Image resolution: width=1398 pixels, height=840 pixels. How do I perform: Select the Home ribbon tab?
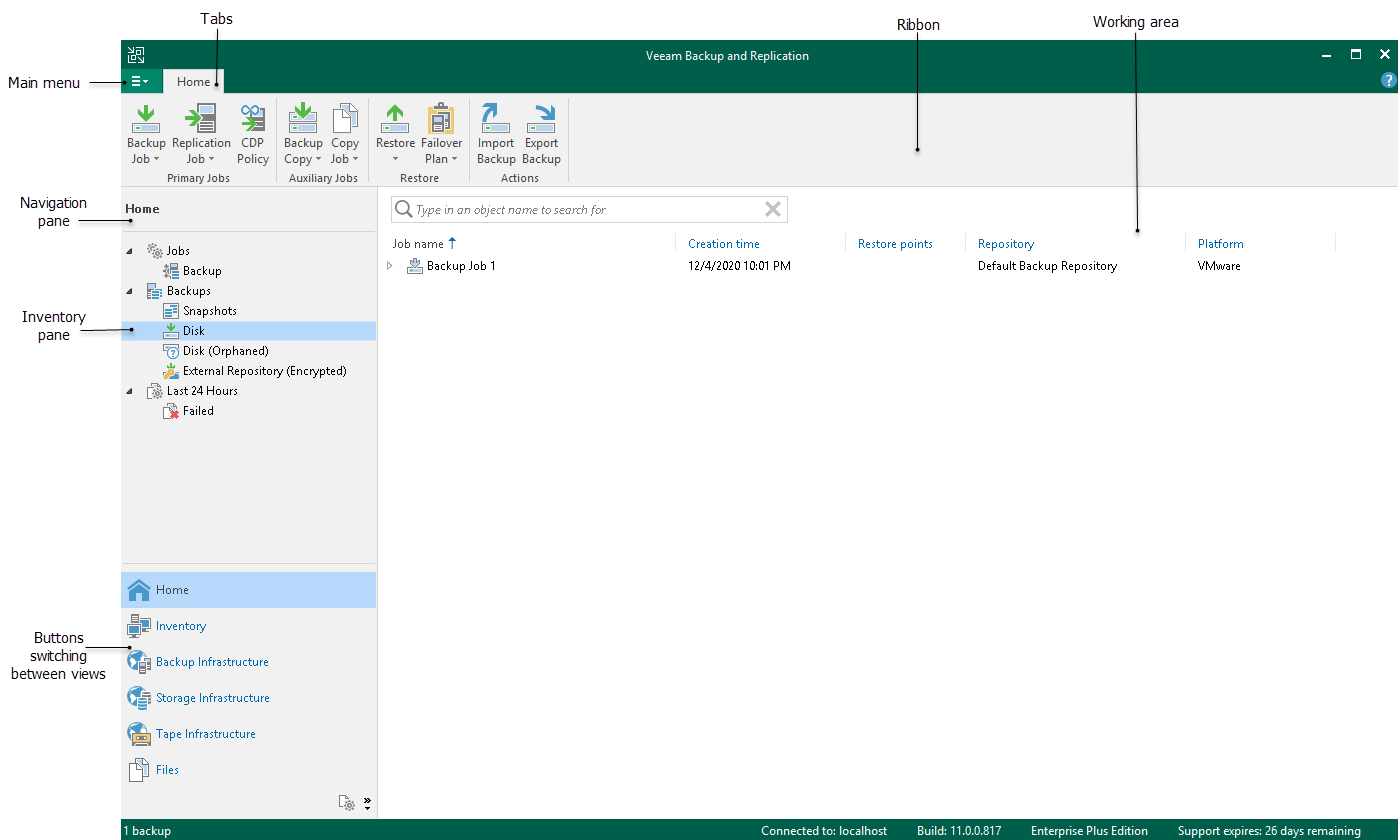point(193,81)
